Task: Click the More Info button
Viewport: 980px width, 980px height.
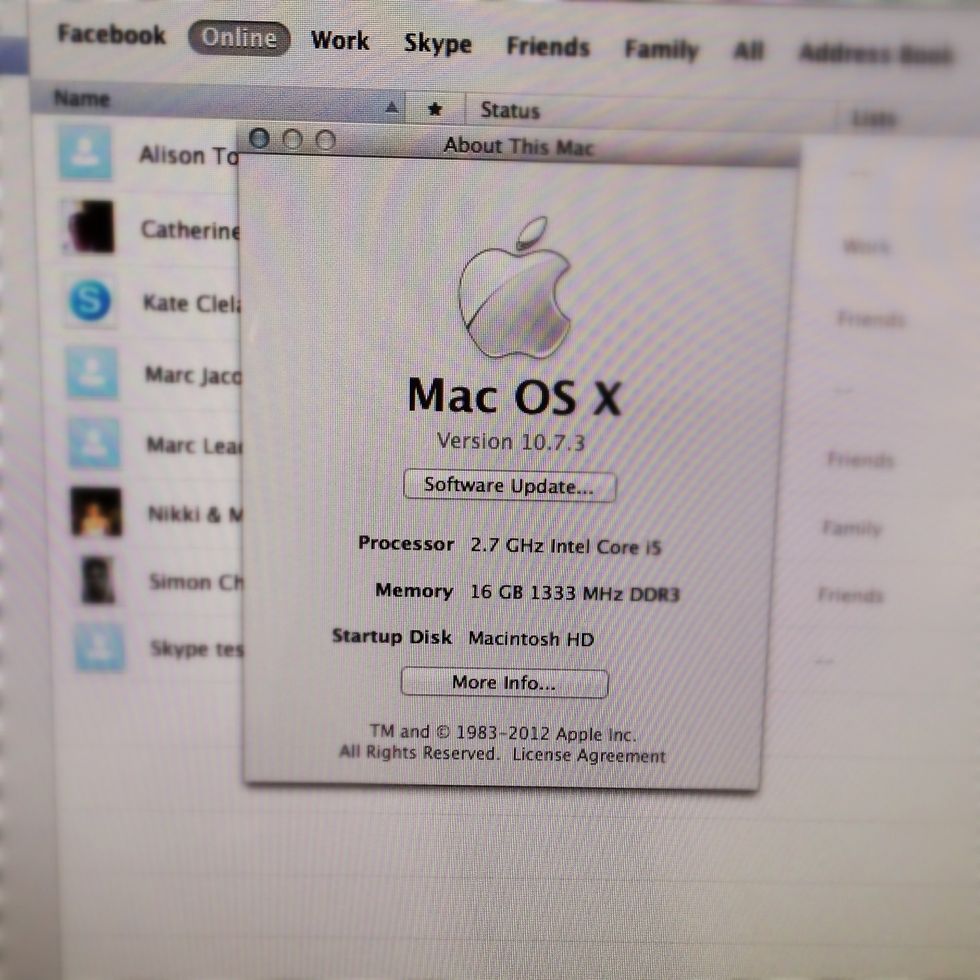Action: 504,682
